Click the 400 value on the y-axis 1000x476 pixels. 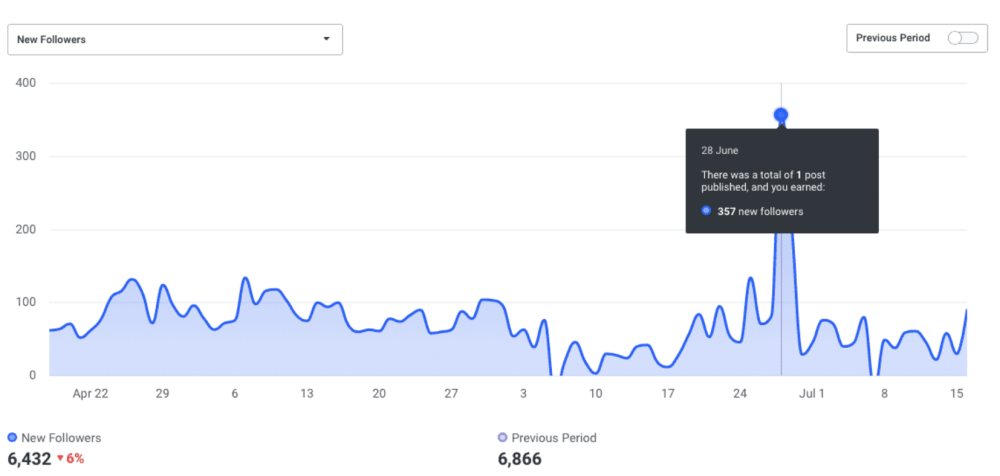click(26, 83)
